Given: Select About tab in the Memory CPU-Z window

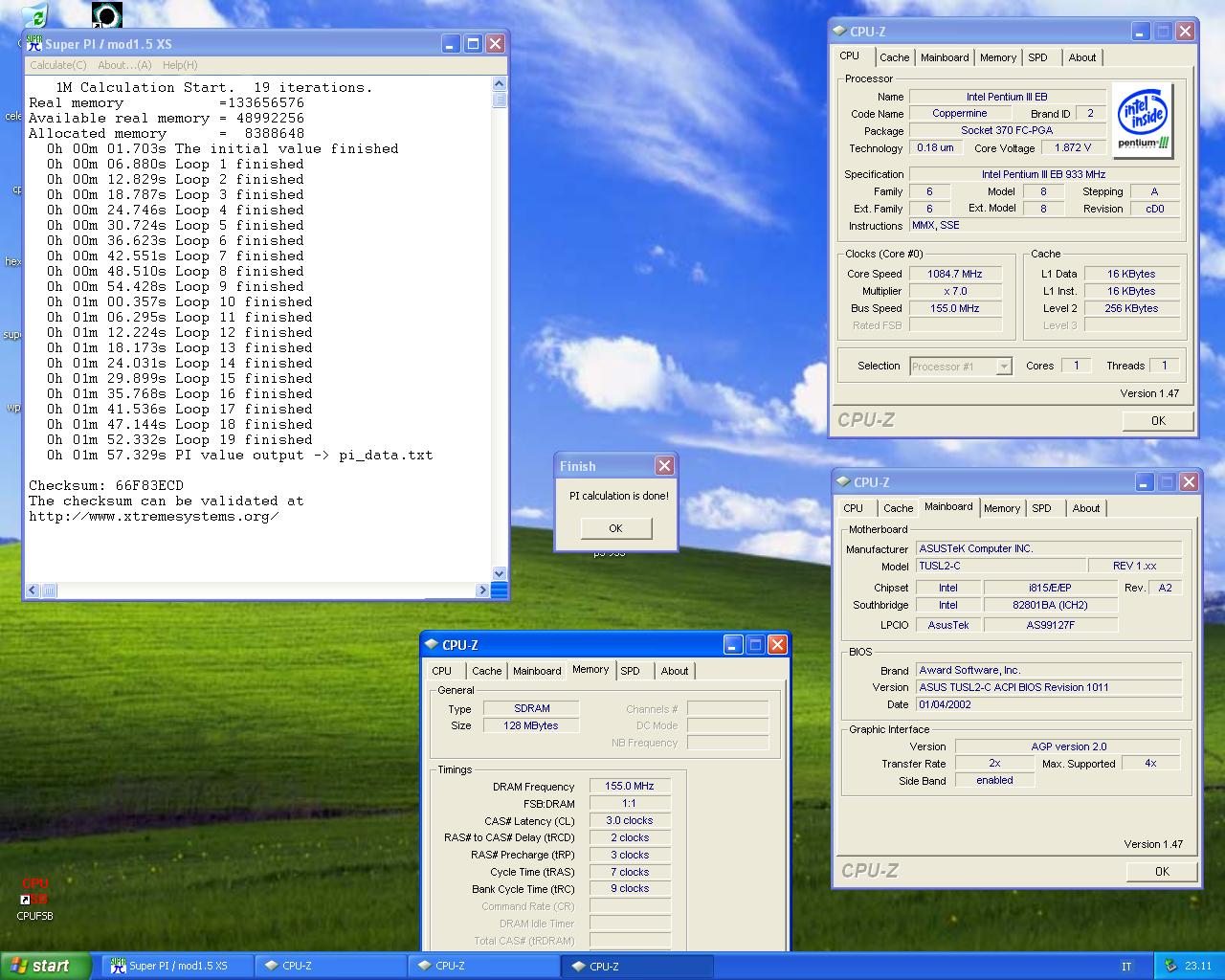Looking at the screenshot, I should click(675, 671).
